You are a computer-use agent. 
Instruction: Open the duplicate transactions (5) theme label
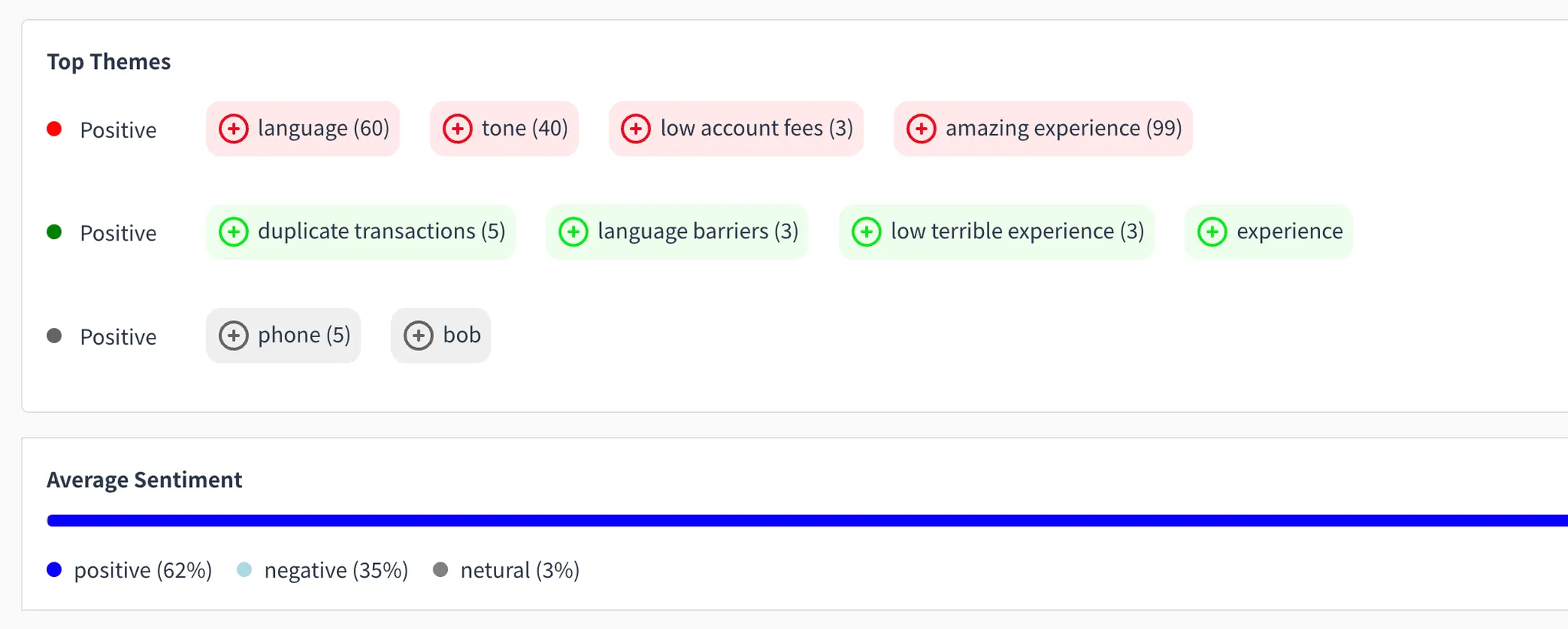click(381, 231)
